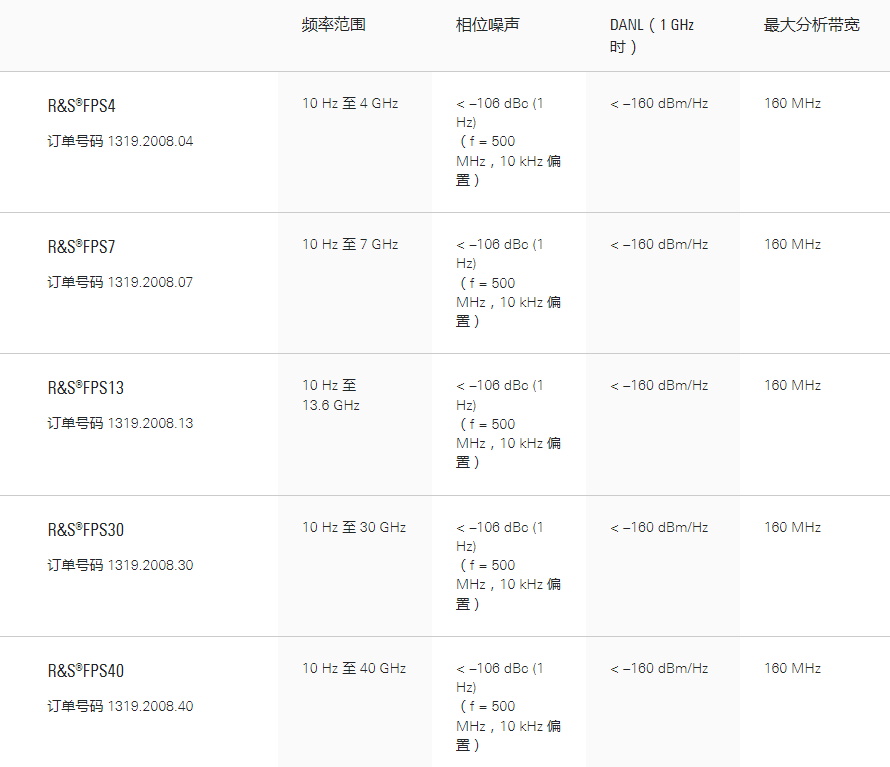The height and width of the screenshot is (767, 890).
Task: Go to the R&S FPS40 product
Action: (x=86, y=670)
